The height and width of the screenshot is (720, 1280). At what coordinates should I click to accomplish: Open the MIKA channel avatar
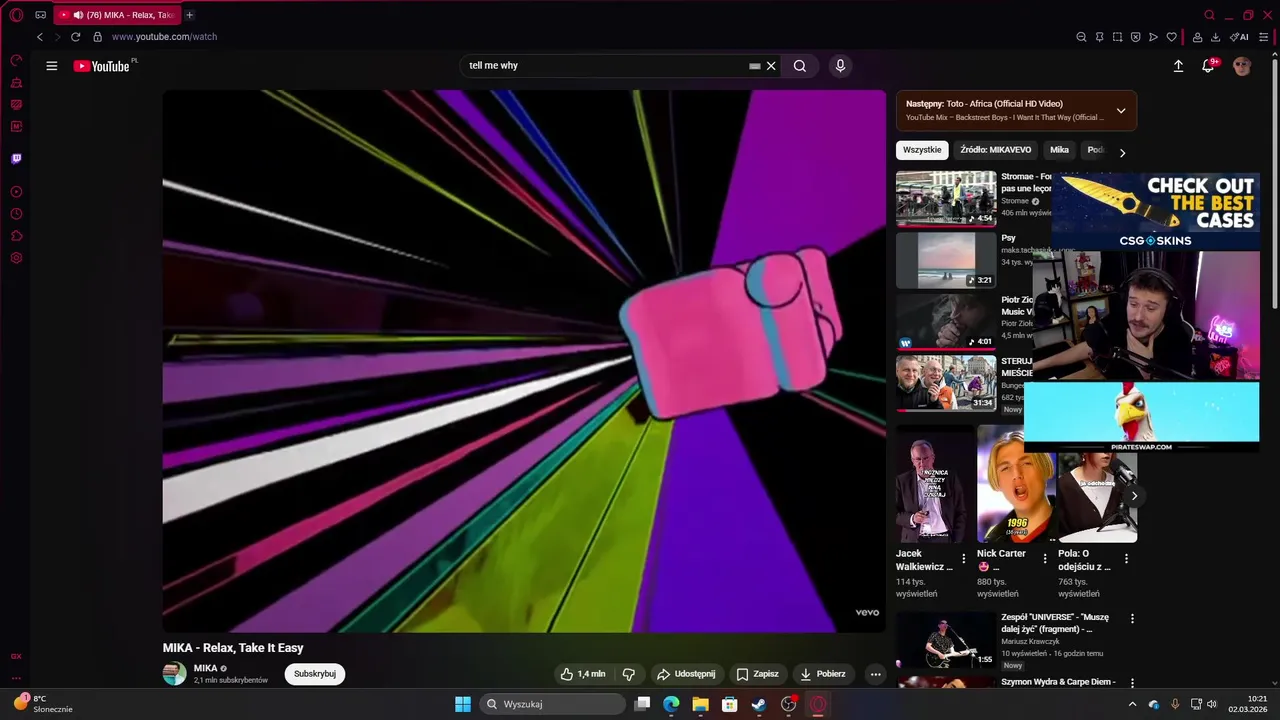[175, 674]
